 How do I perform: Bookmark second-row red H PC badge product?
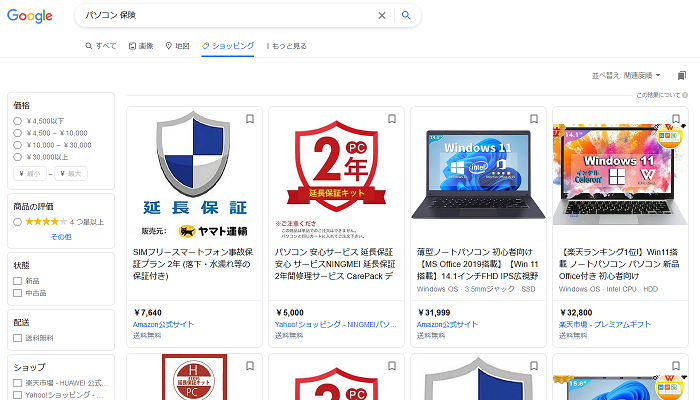pyautogui.click(x=250, y=366)
